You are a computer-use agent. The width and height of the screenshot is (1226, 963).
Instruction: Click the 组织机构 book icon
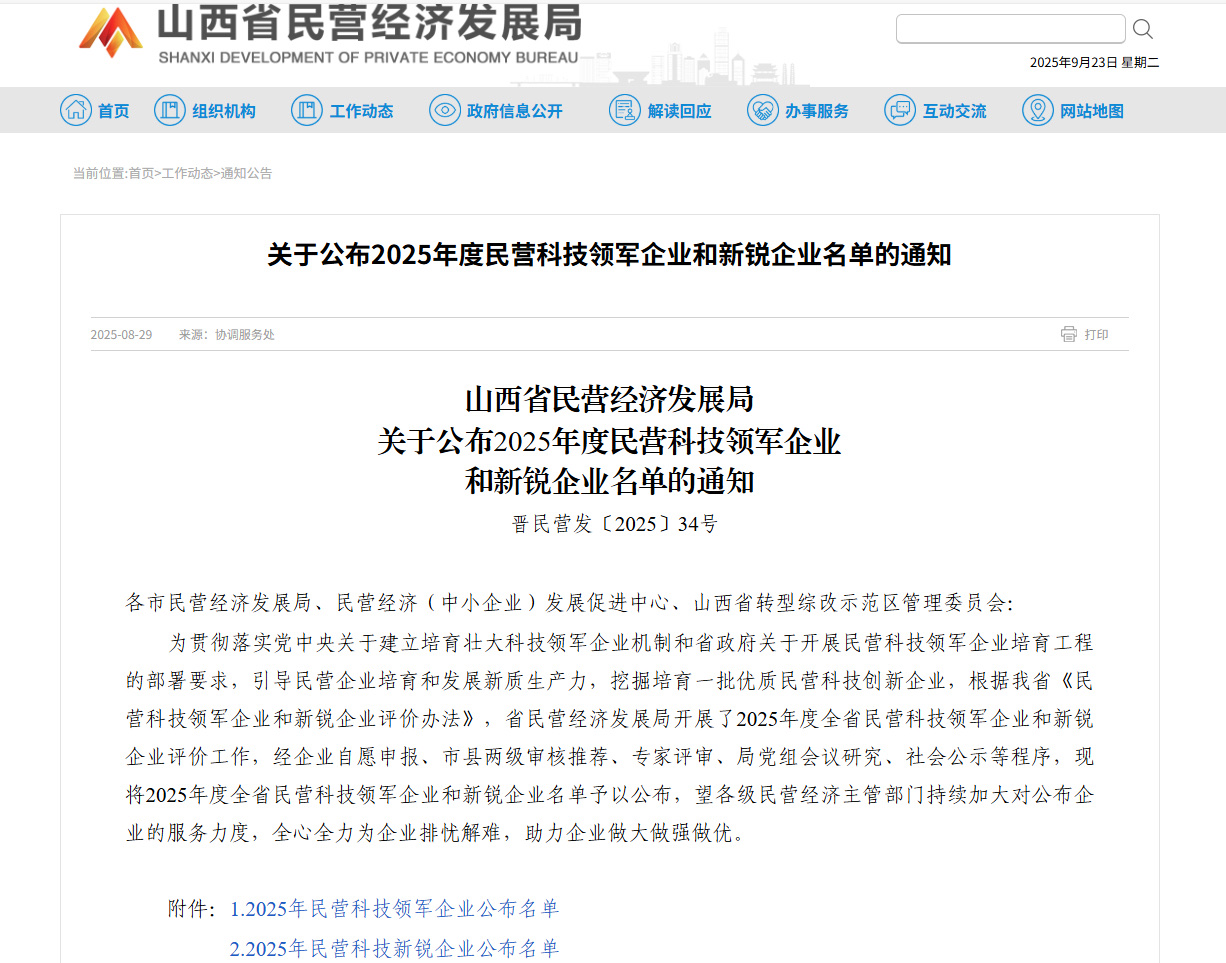[x=170, y=110]
